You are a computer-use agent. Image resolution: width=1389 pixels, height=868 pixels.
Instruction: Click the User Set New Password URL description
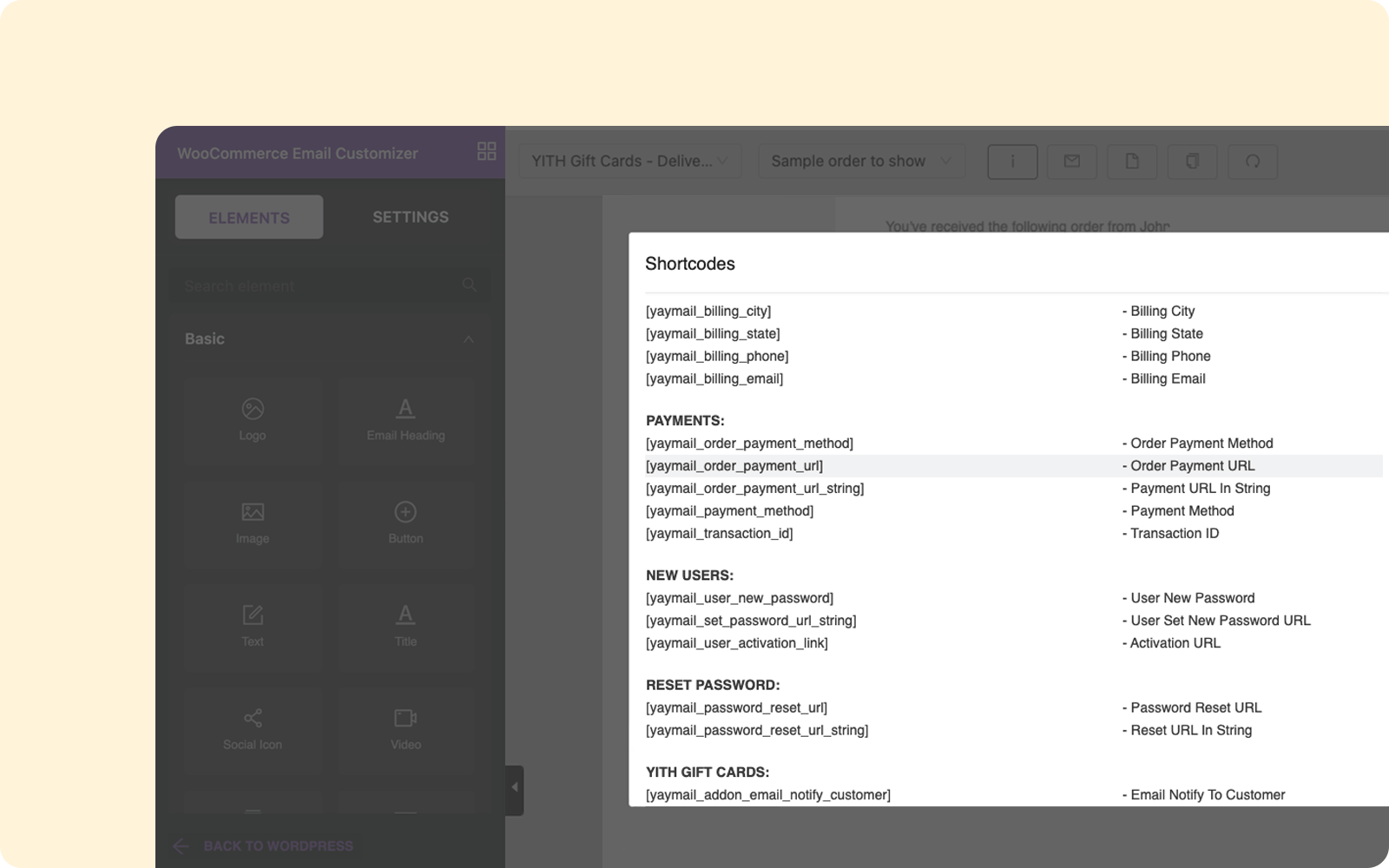click(x=1216, y=621)
